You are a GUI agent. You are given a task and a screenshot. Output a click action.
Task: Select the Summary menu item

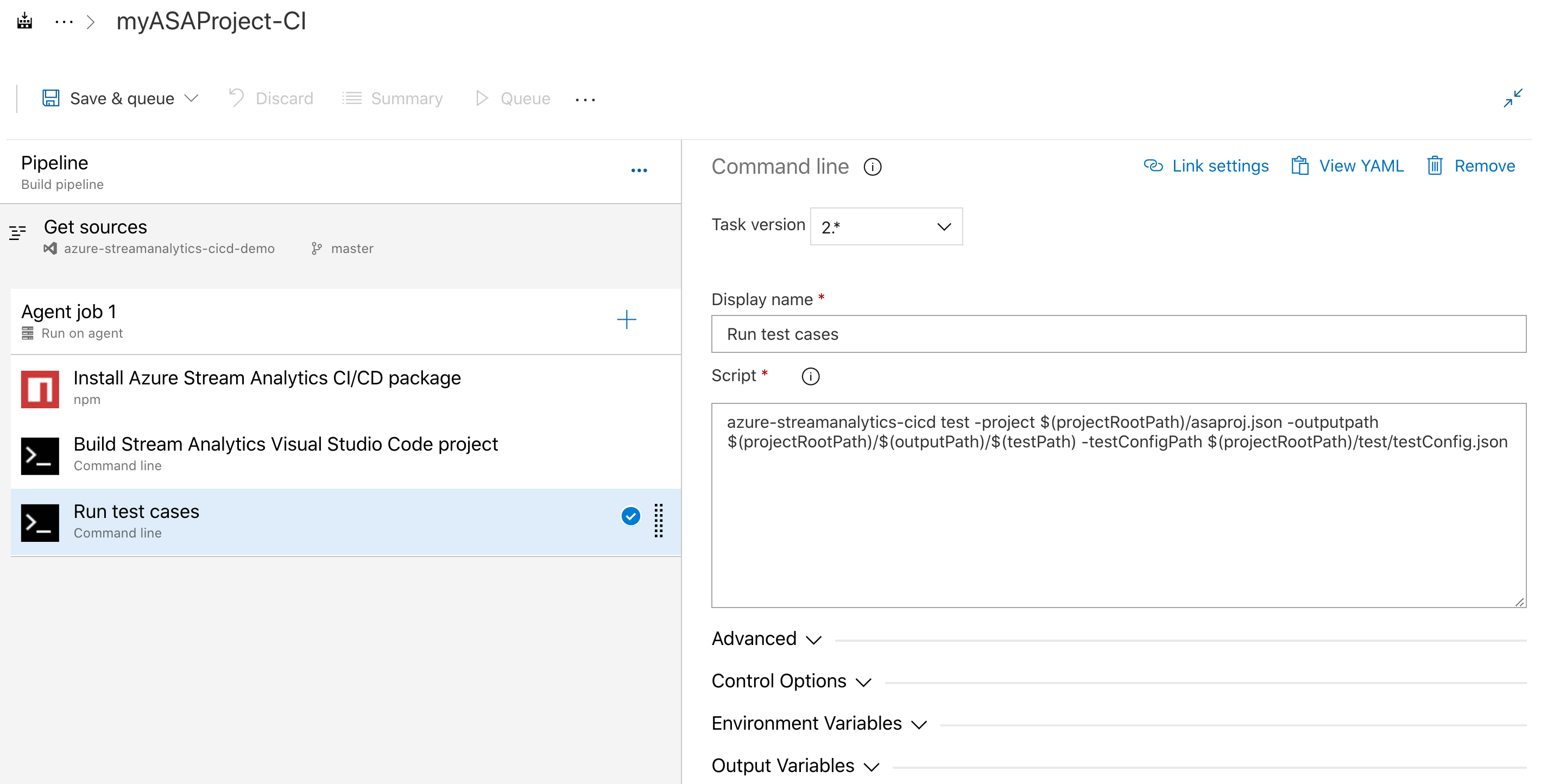point(394,97)
